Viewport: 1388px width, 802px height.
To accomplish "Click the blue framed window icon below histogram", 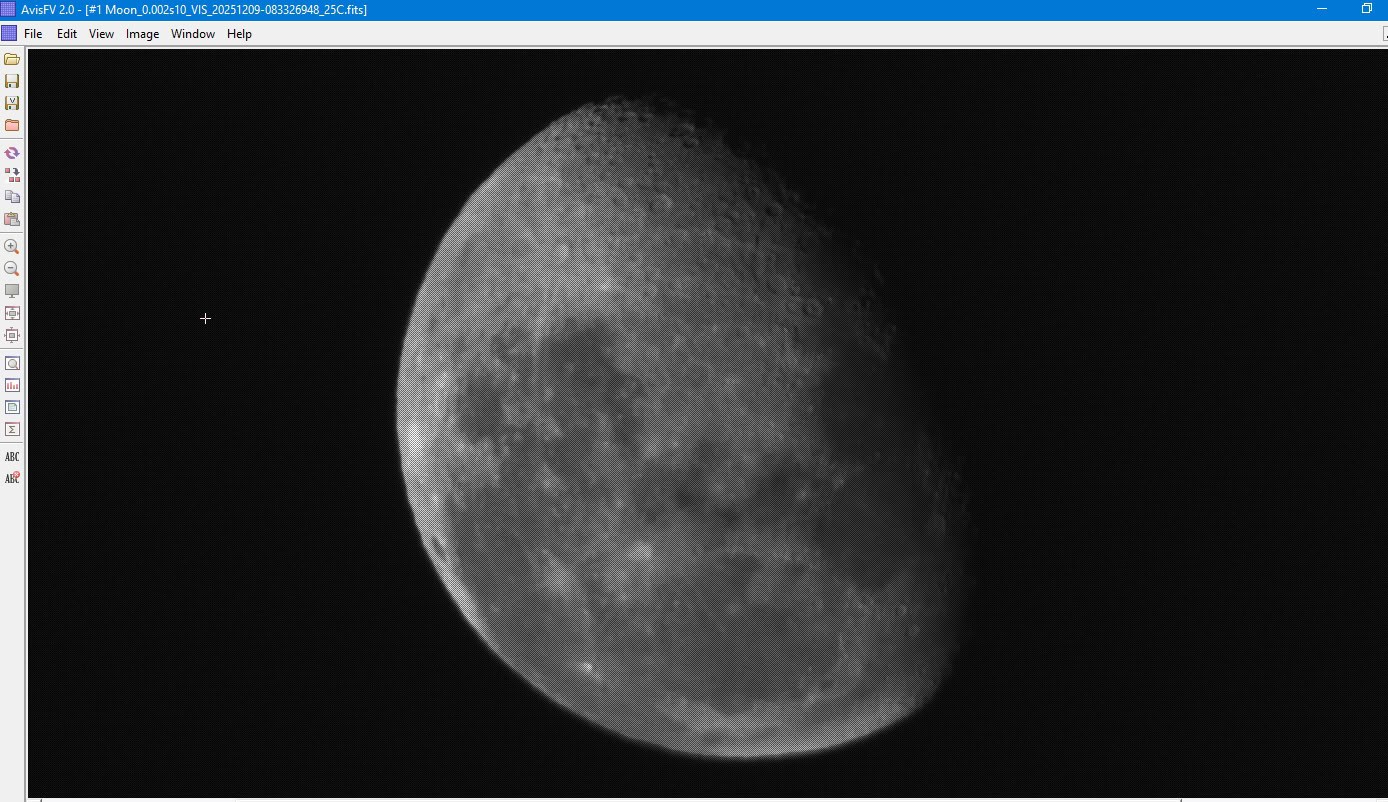I will pos(12,407).
